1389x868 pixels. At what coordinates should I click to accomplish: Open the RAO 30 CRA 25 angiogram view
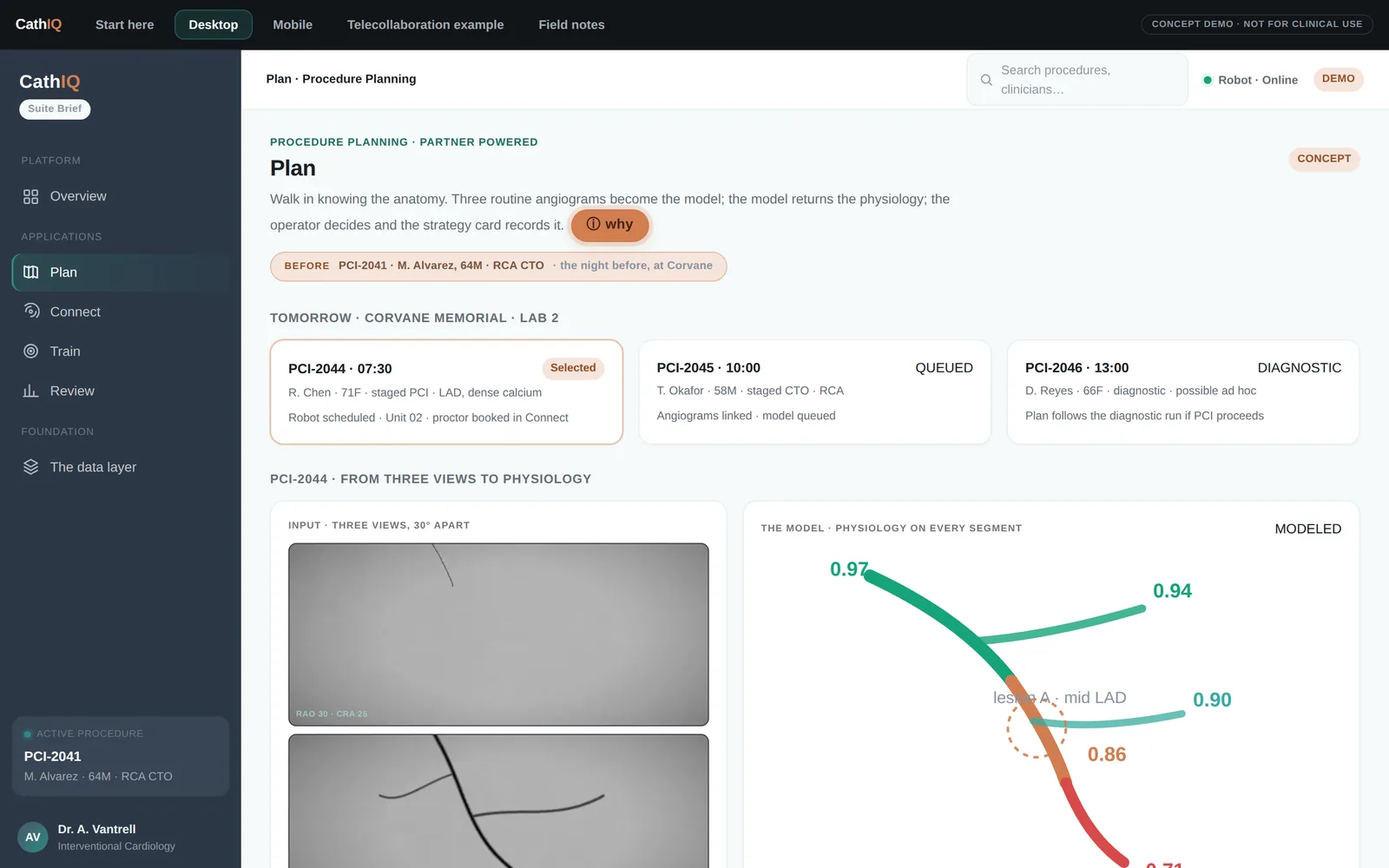click(x=498, y=635)
